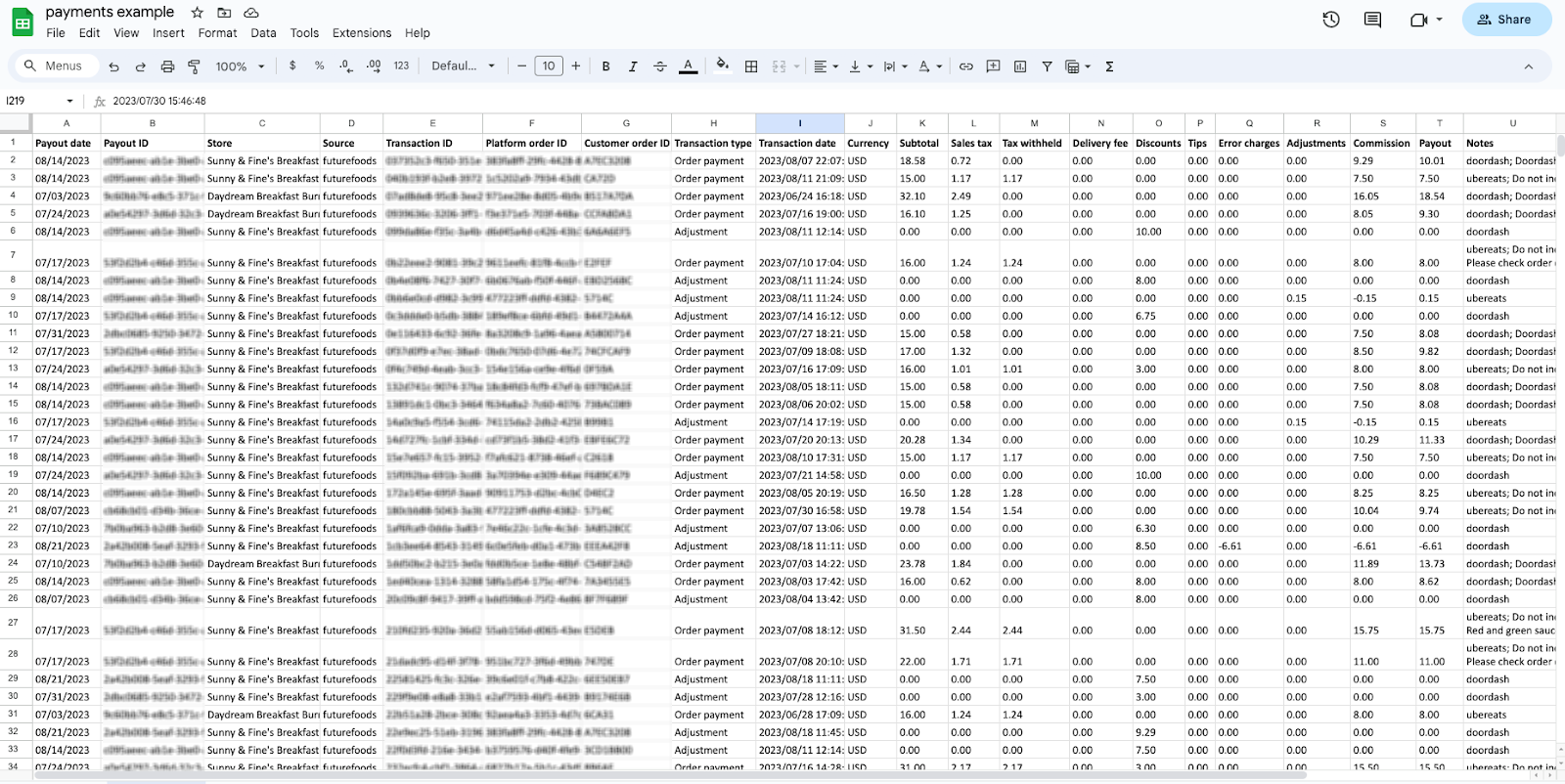This screenshot has width=1565, height=784.
Task: Click the insert link icon
Action: click(965, 66)
